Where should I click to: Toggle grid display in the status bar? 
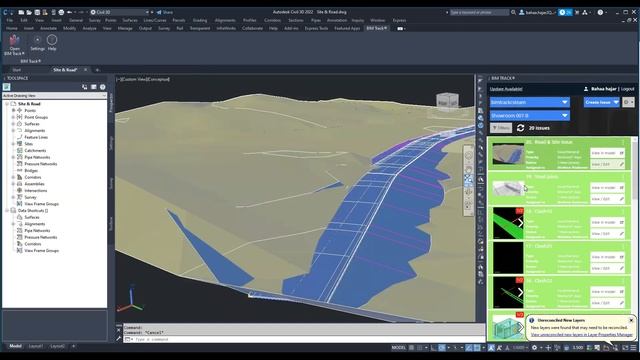[x=411, y=348]
